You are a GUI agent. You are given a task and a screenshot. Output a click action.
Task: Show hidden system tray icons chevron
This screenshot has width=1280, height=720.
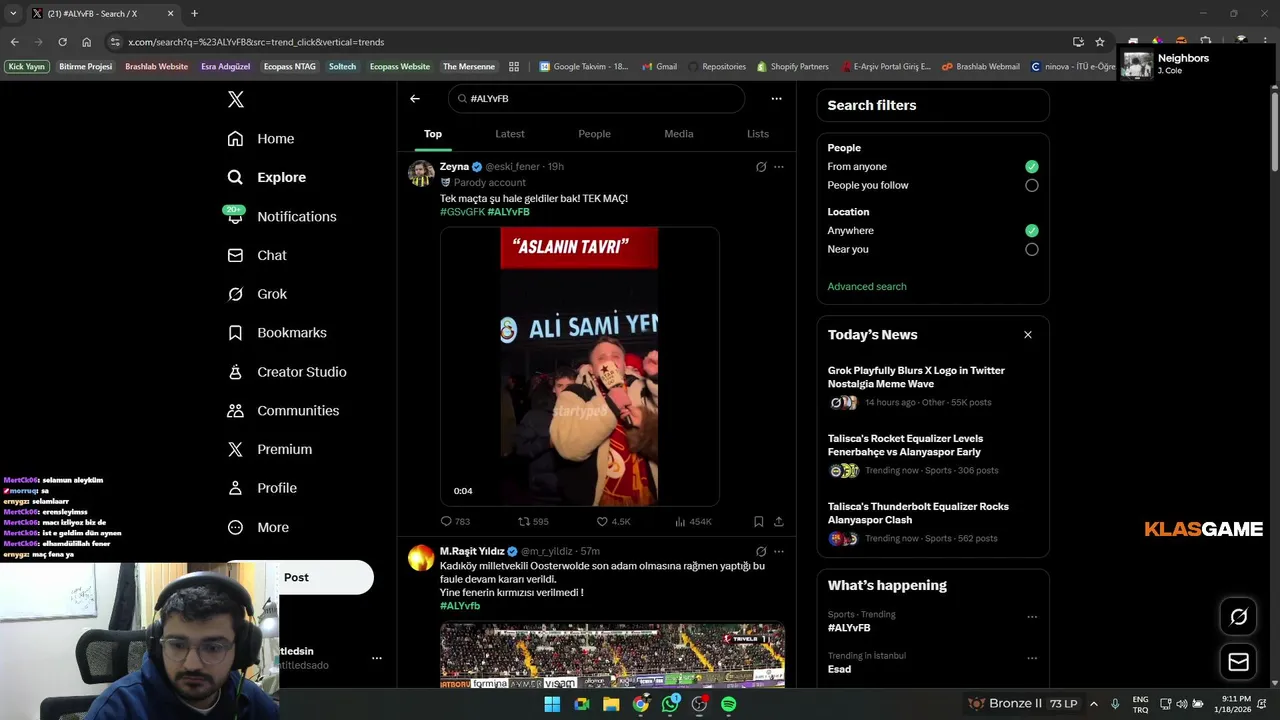click(1093, 704)
